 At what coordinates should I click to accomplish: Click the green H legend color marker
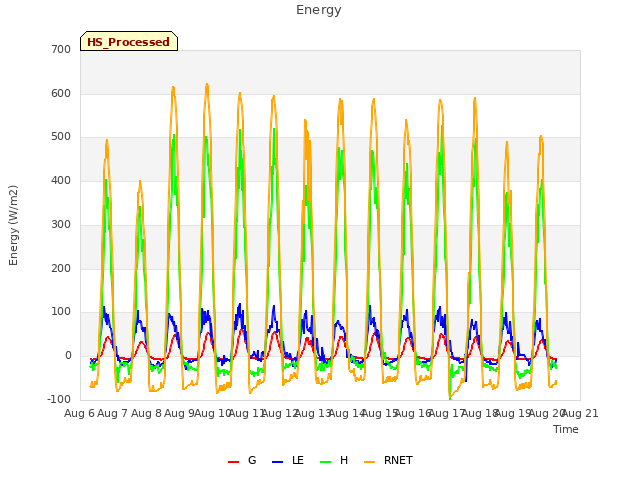tap(325, 462)
